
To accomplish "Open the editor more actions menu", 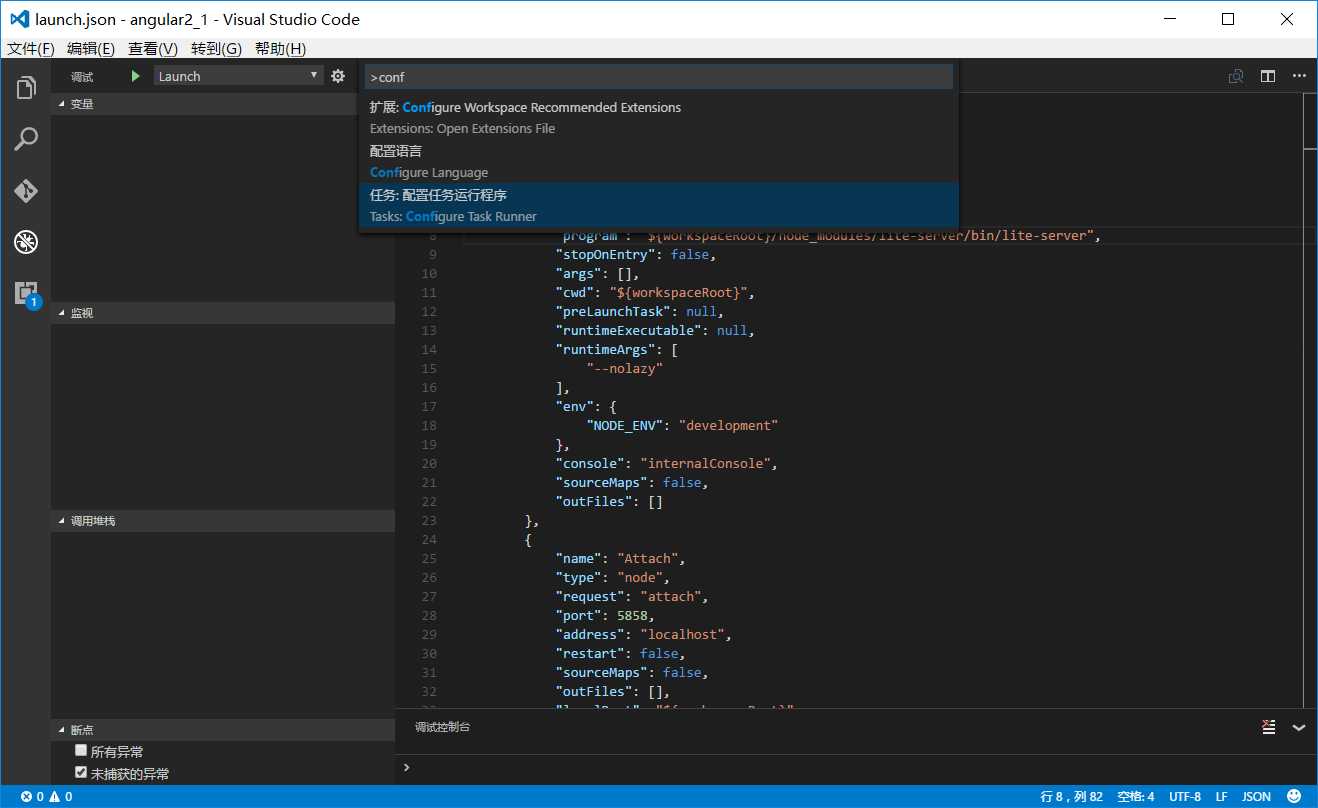I will pyautogui.click(x=1299, y=76).
